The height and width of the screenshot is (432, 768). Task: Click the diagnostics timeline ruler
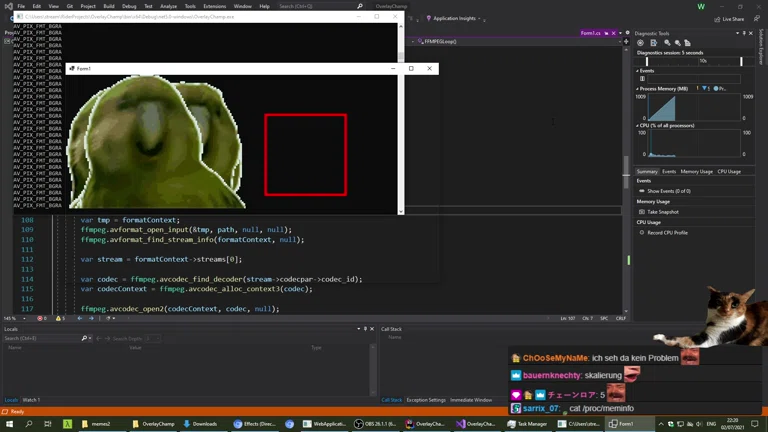694,61
